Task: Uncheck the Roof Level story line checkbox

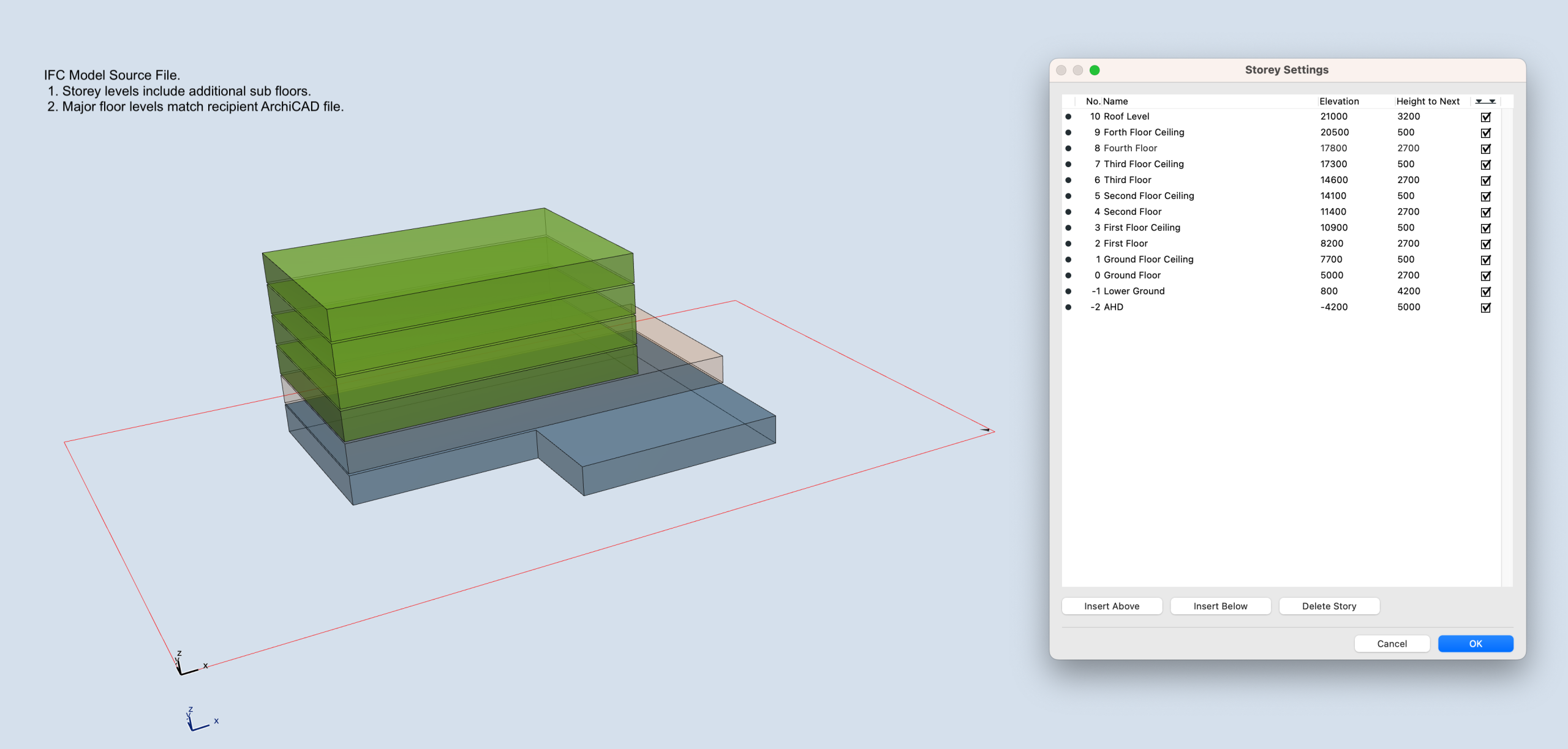Action: point(1485,117)
